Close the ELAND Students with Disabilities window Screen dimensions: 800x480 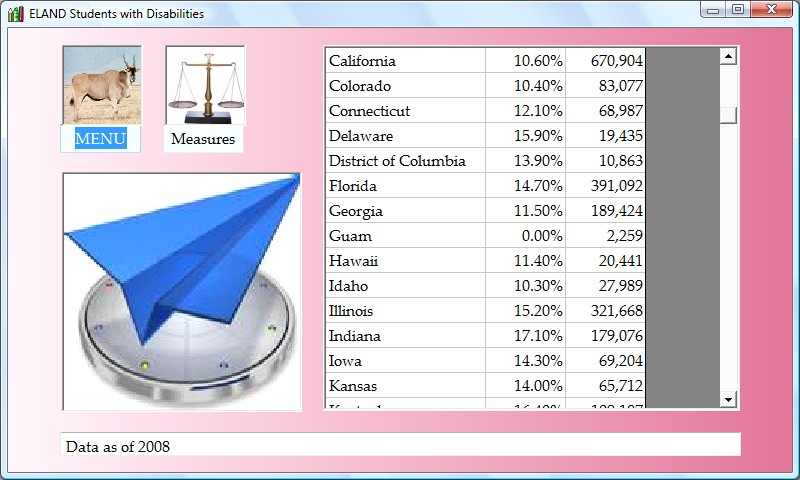[771, 10]
